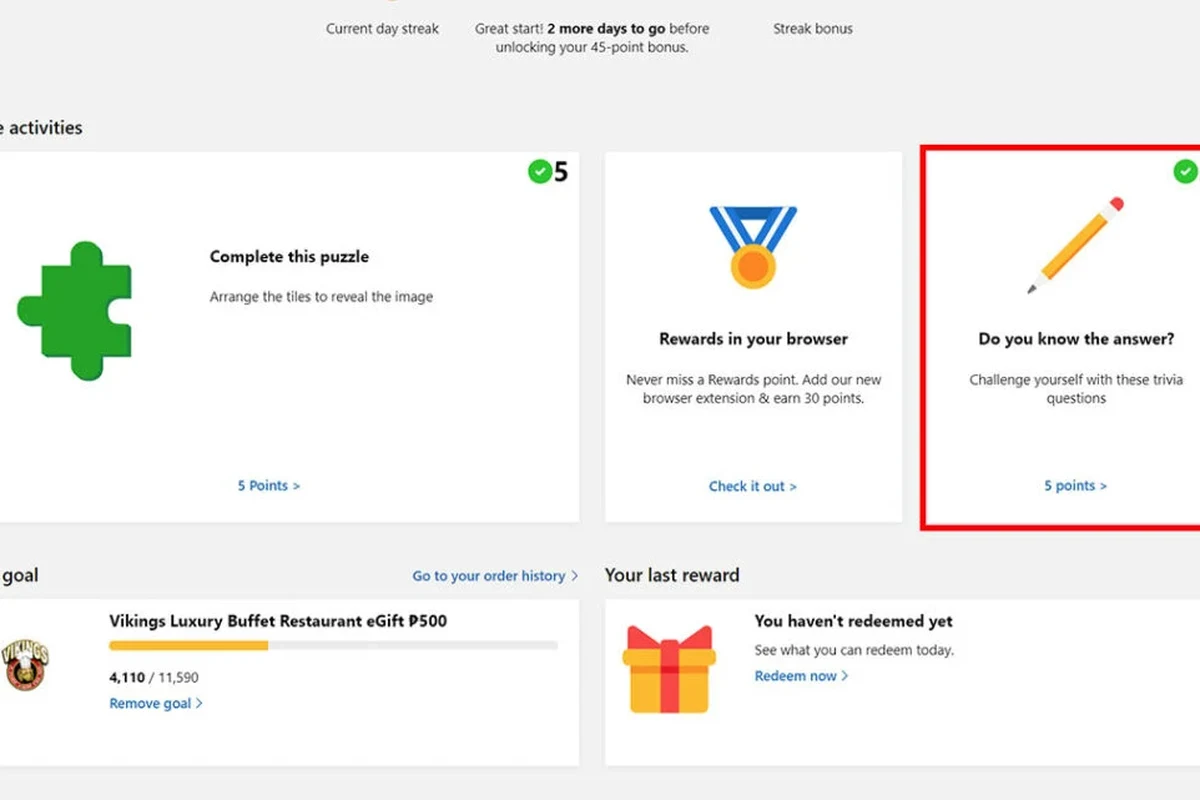Click the 'Redeem now' link

coord(801,676)
